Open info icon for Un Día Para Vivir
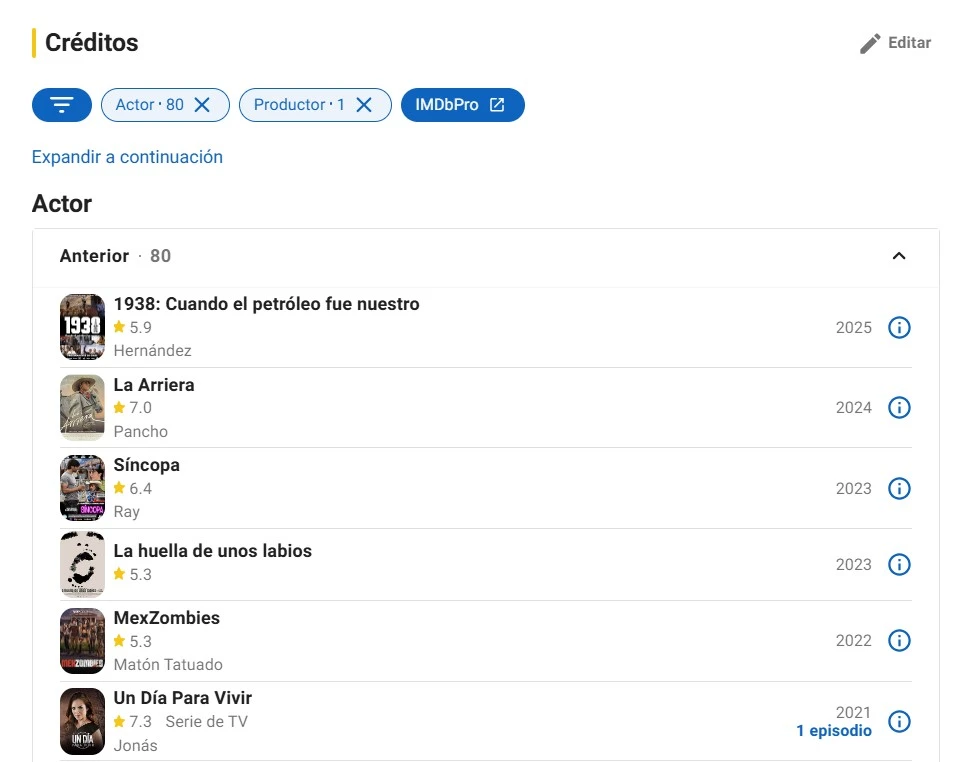963x762 pixels. click(899, 721)
